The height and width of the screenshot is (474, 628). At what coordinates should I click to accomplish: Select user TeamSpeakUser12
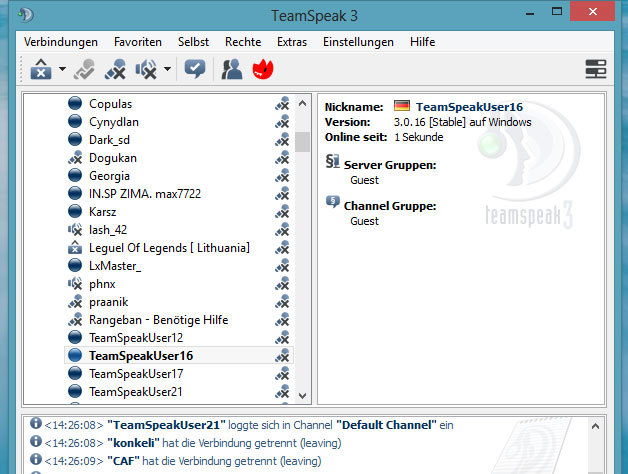[136, 338]
